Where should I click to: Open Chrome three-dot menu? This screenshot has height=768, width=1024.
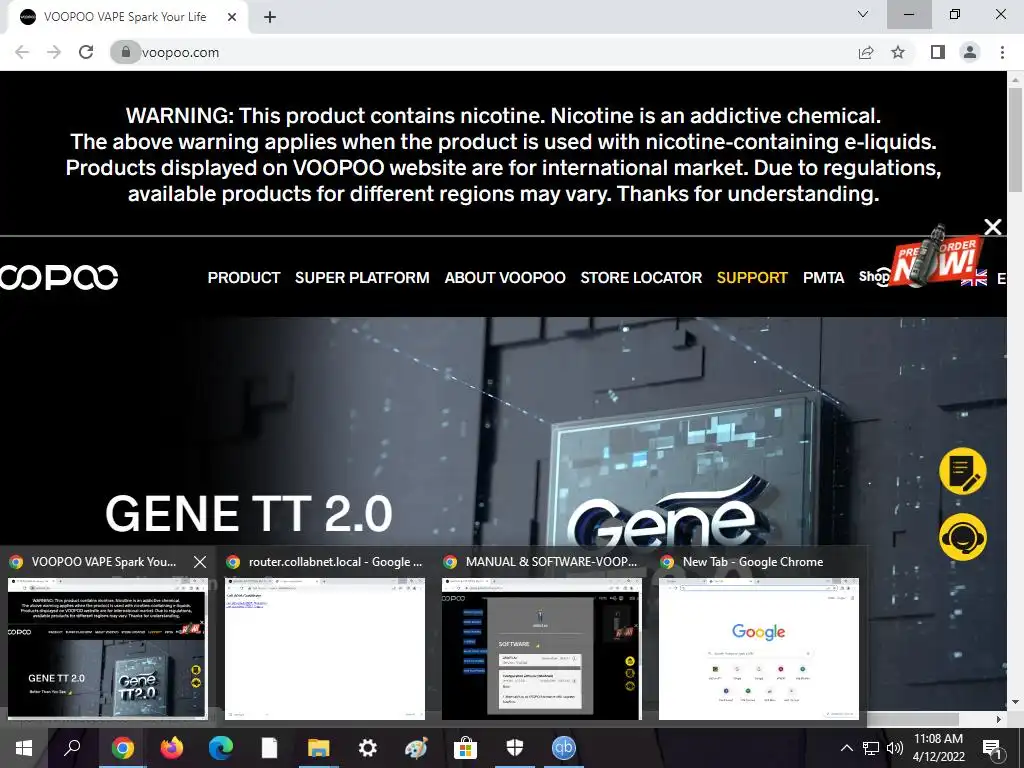click(x=1002, y=52)
